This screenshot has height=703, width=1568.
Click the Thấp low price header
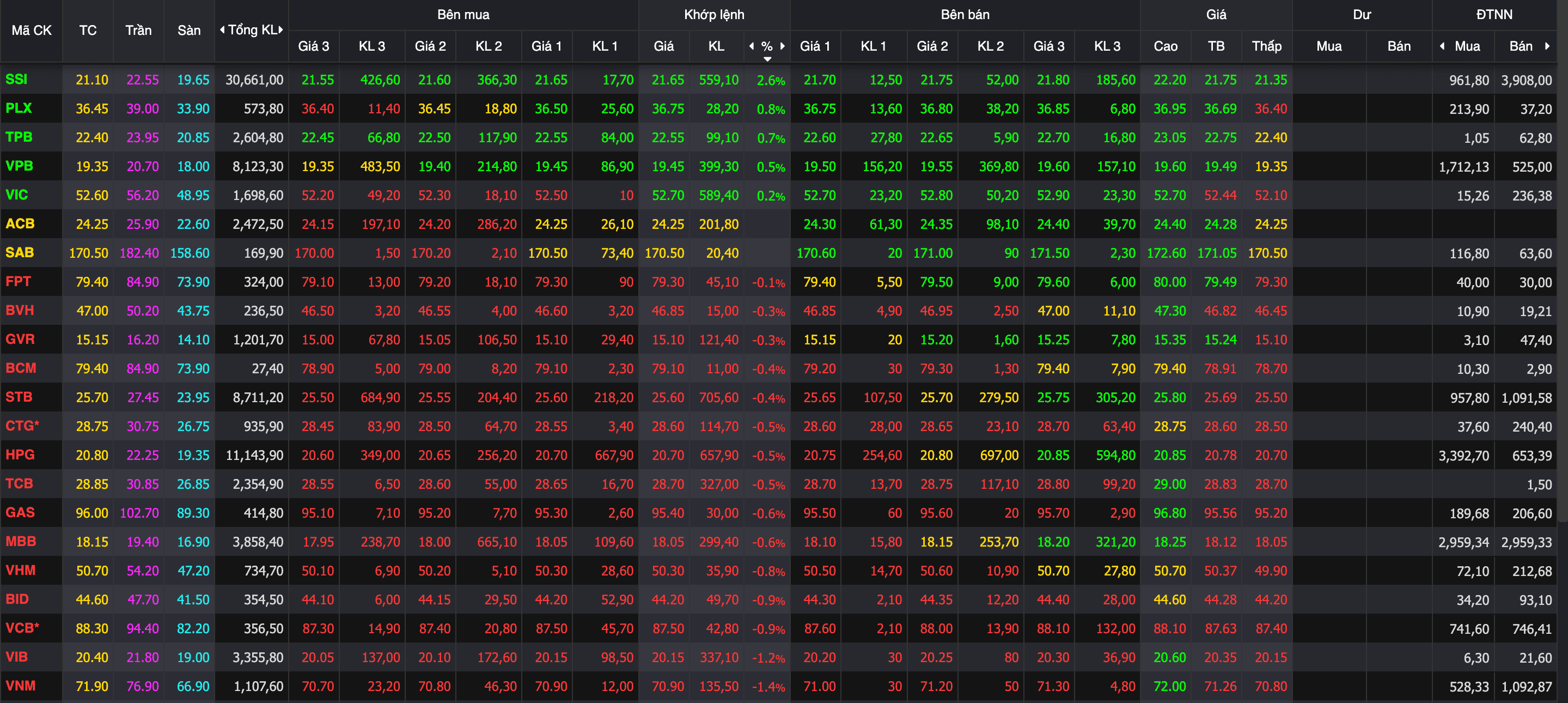pyautogui.click(x=1267, y=46)
